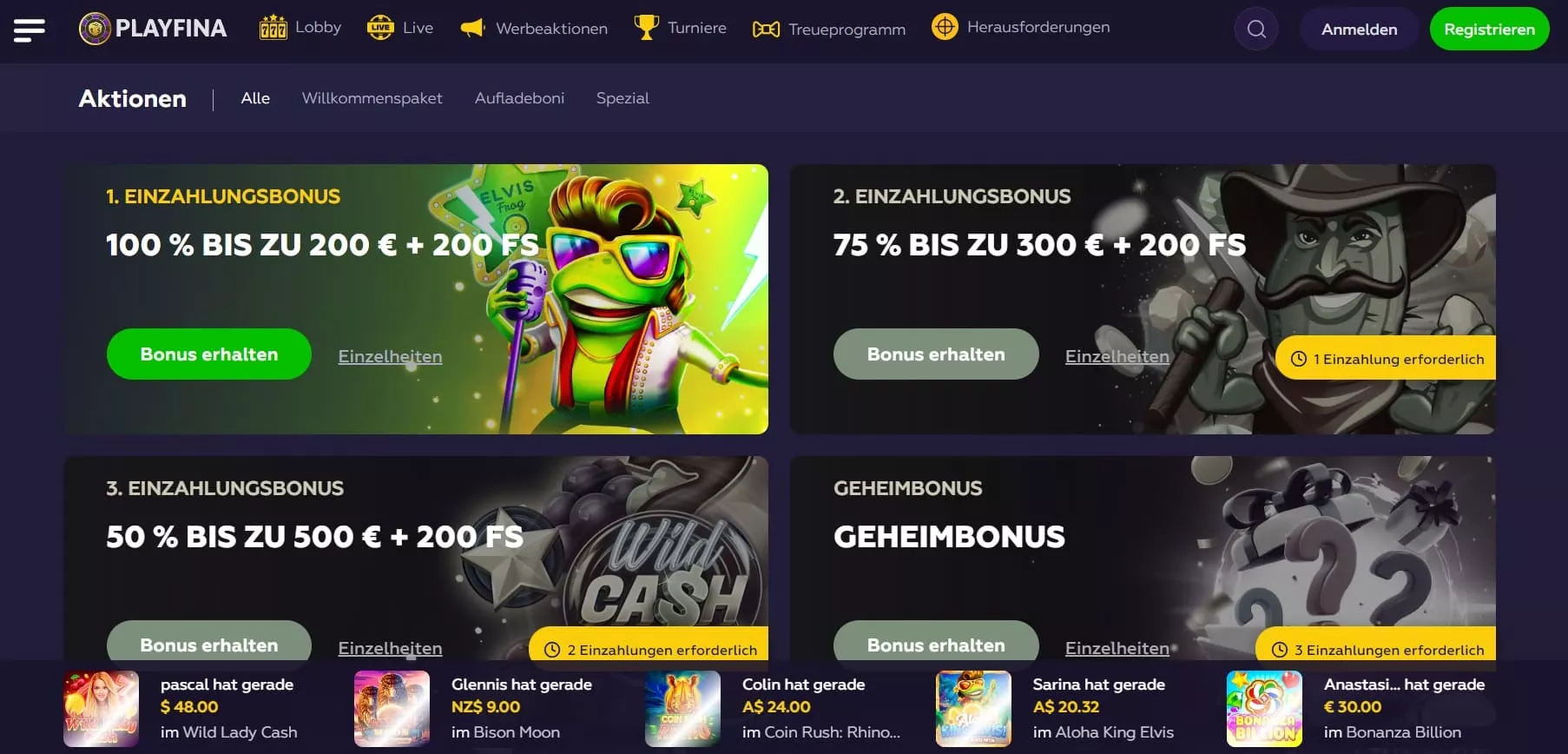Image resolution: width=1568 pixels, height=754 pixels.
Task: Click the Treueprogramm ticket icon
Action: [x=766, y=30]
